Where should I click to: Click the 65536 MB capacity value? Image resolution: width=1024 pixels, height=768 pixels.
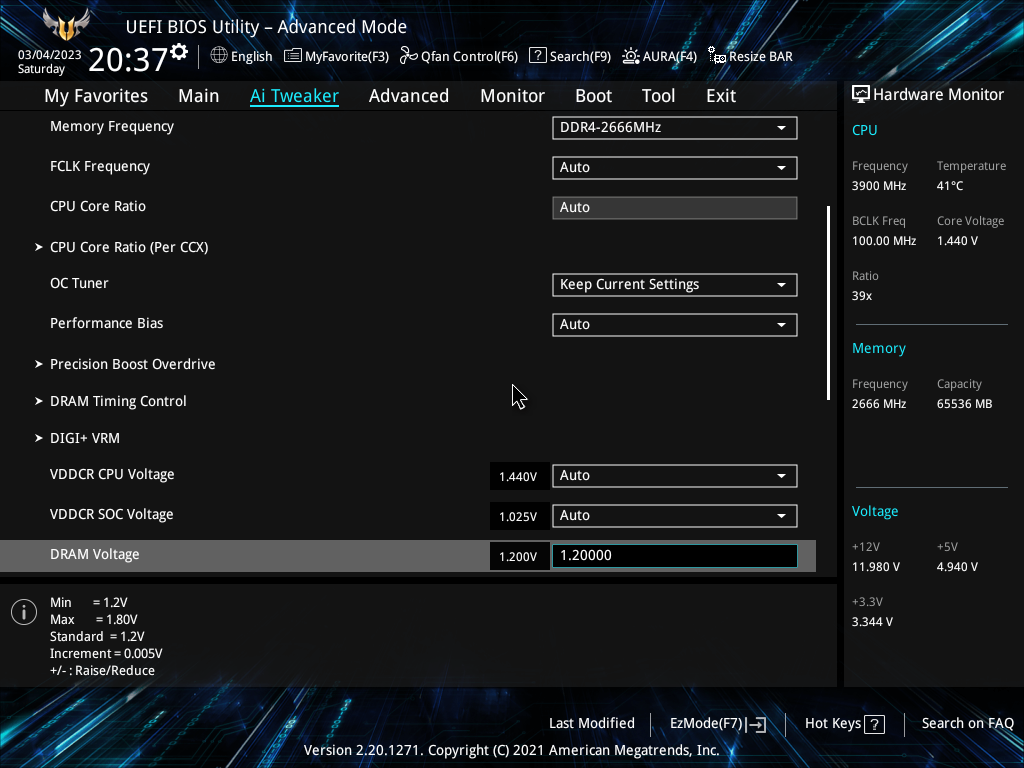point(965,404)
